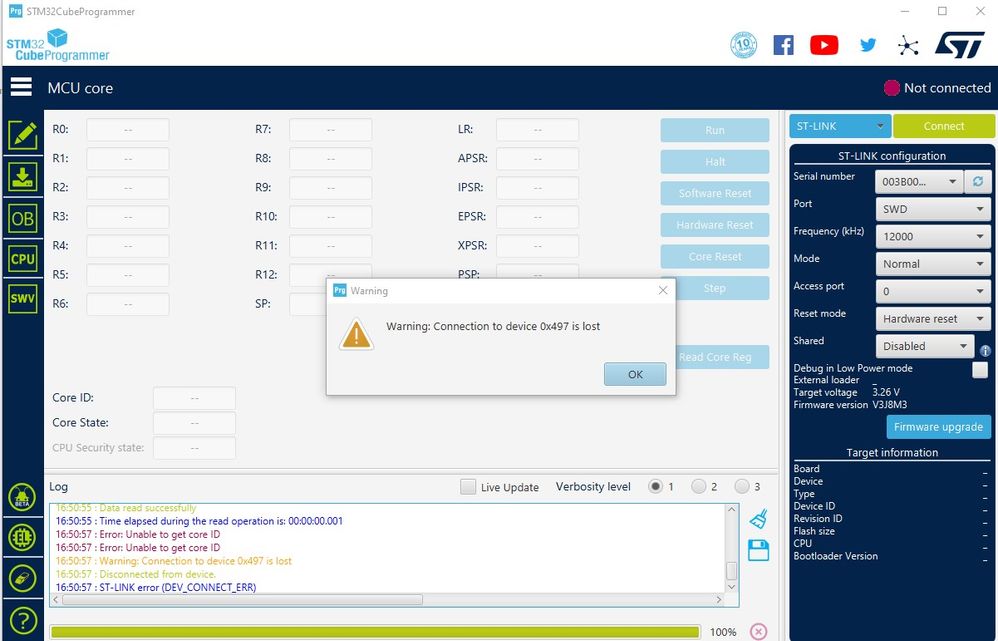Open the Reset mode dropdown

tap(933, 318)
